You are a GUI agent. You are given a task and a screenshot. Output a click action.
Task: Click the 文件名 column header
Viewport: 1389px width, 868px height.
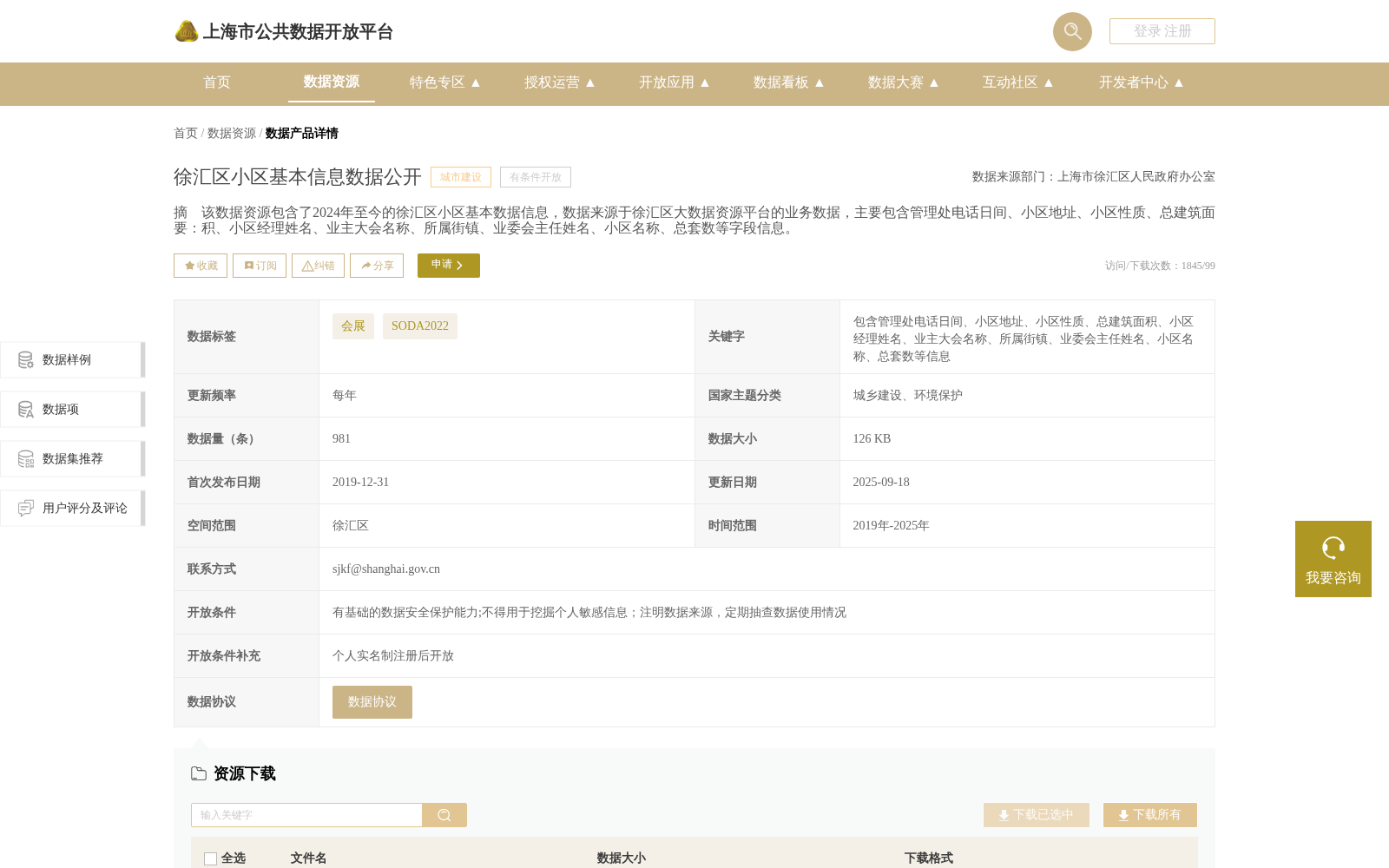pos(308,858)
